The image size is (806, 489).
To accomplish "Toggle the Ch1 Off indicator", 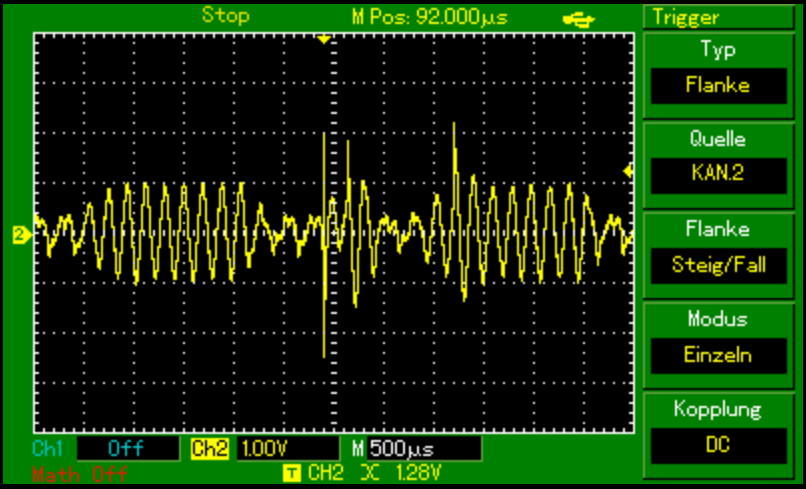I will [x=125, y=448].
